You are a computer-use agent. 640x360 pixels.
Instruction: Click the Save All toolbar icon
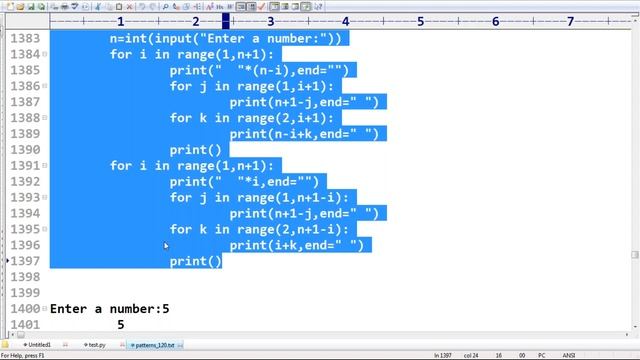click(41, 7)
